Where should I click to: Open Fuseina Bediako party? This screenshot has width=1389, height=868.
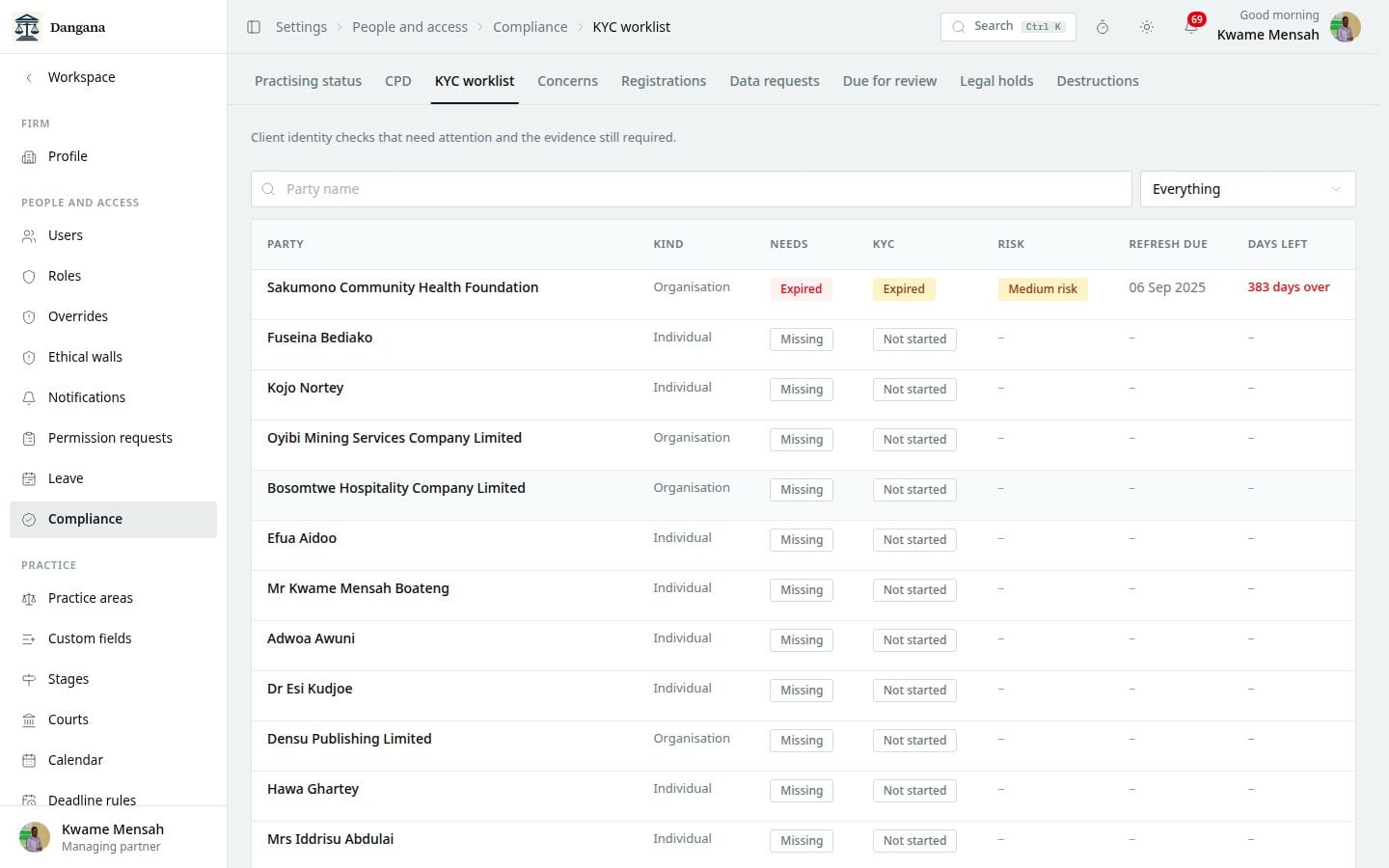coord(319,338)
